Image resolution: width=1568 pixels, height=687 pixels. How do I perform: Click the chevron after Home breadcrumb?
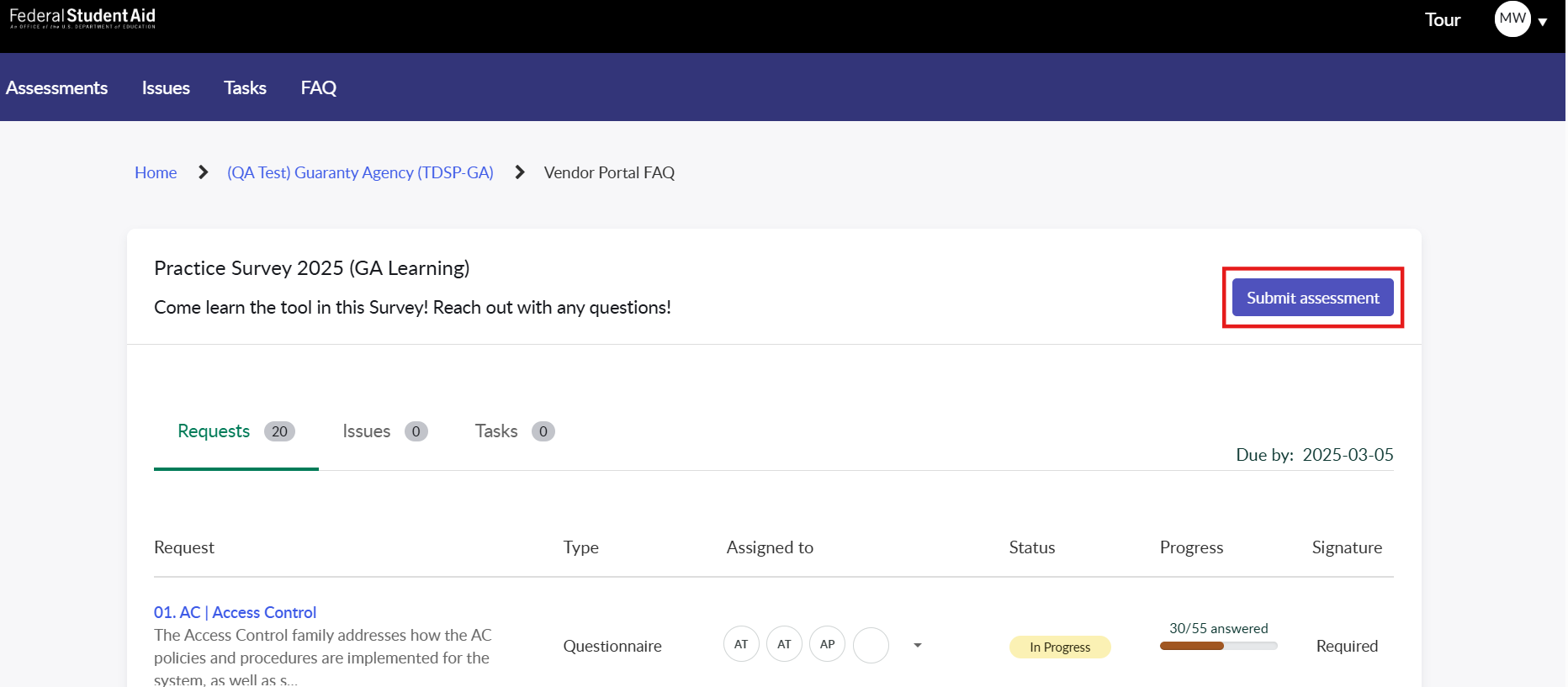click(x=203, y=172)
